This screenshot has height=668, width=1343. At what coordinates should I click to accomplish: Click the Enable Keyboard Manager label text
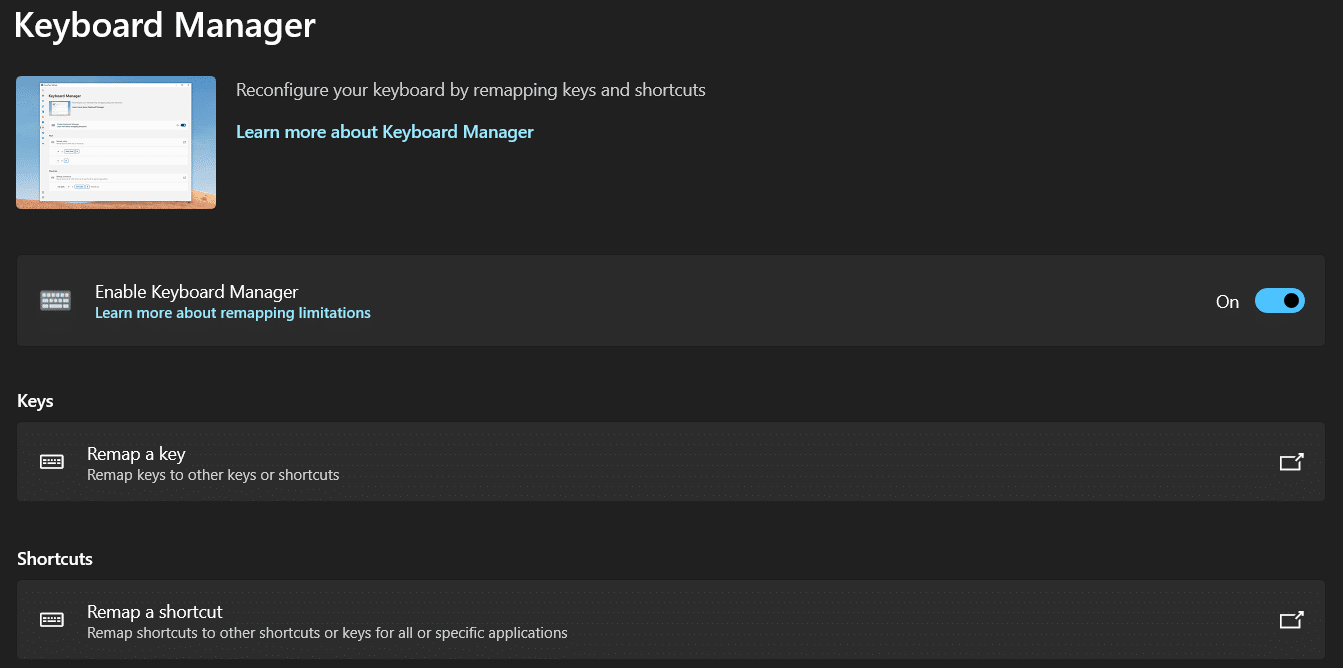tap(196, 292)
